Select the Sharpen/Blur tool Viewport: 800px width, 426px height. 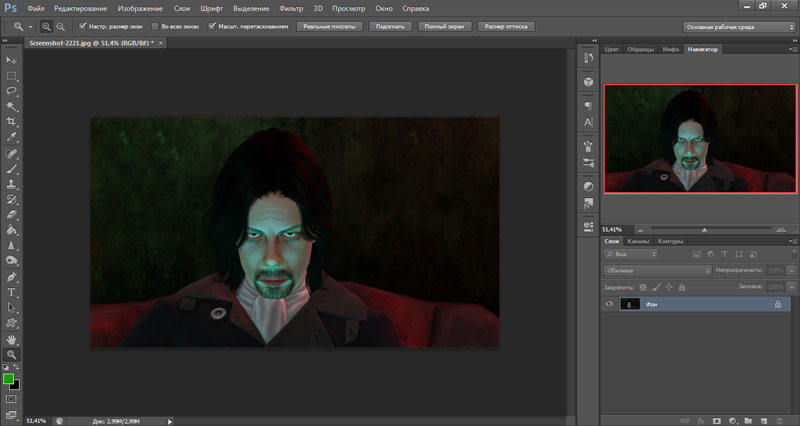coord(11,245)
